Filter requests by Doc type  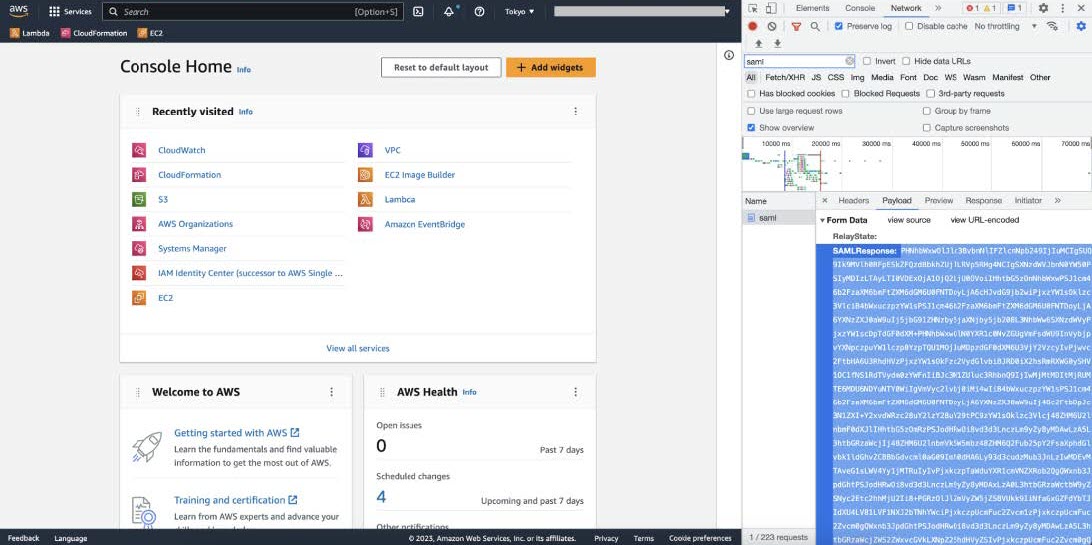(930, 77)
